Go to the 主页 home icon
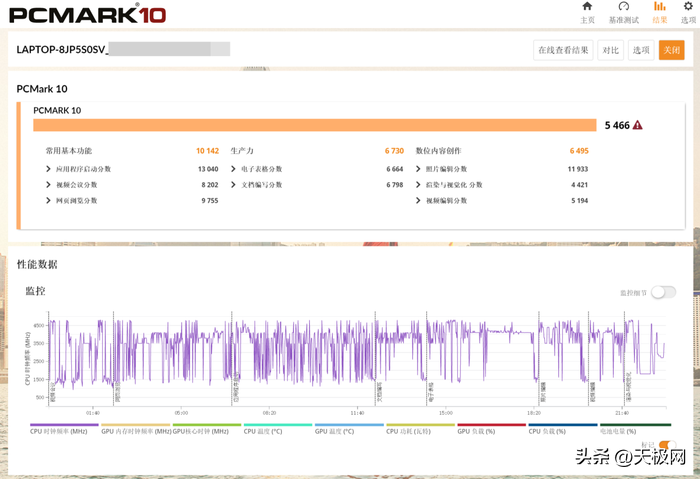This screenshot has width=700, height=479. 587,7
